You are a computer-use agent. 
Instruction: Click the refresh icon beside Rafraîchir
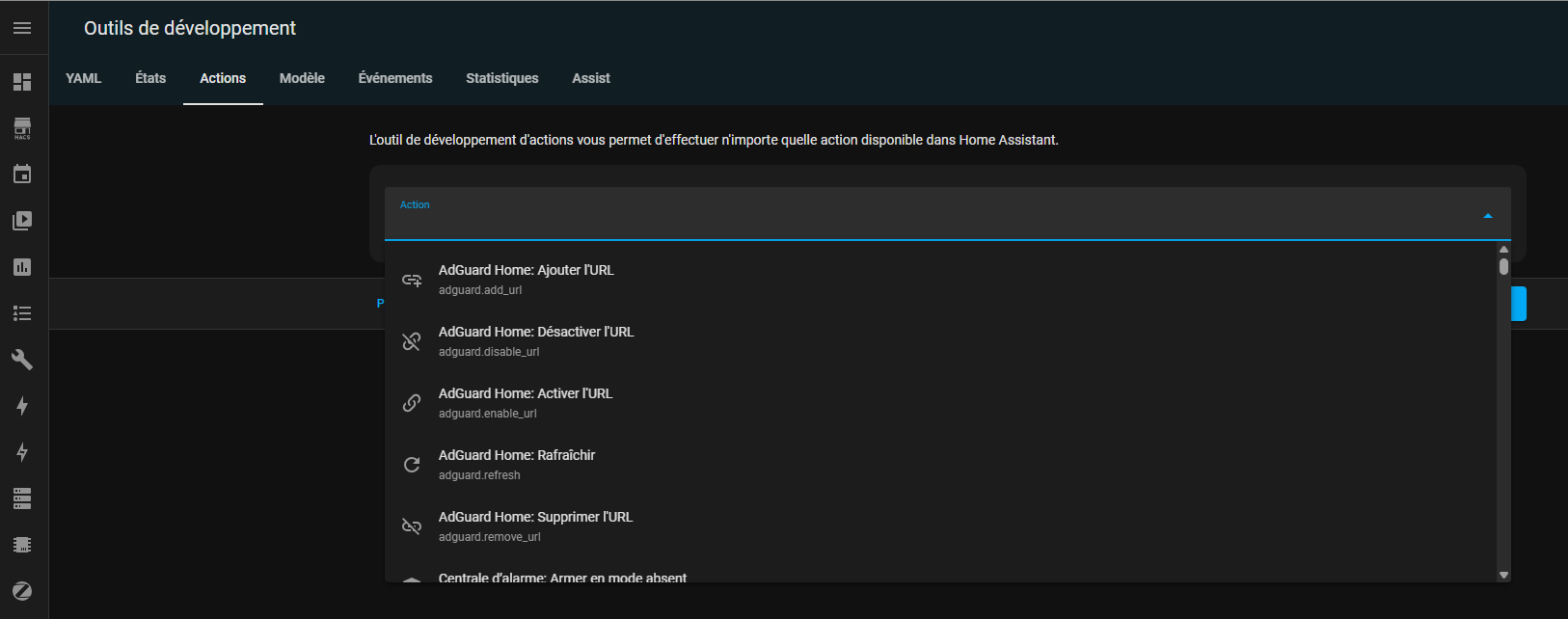(412, 465)
